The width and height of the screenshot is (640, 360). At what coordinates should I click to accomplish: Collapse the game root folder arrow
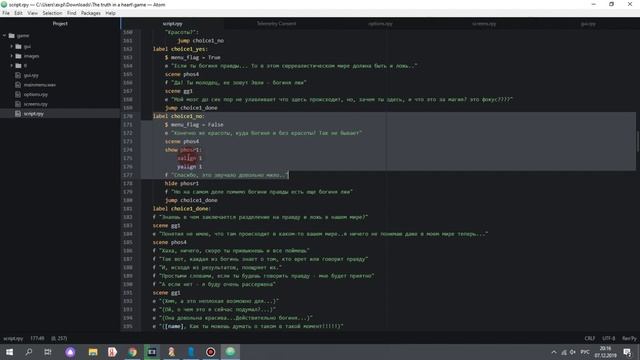click(4, 36)
